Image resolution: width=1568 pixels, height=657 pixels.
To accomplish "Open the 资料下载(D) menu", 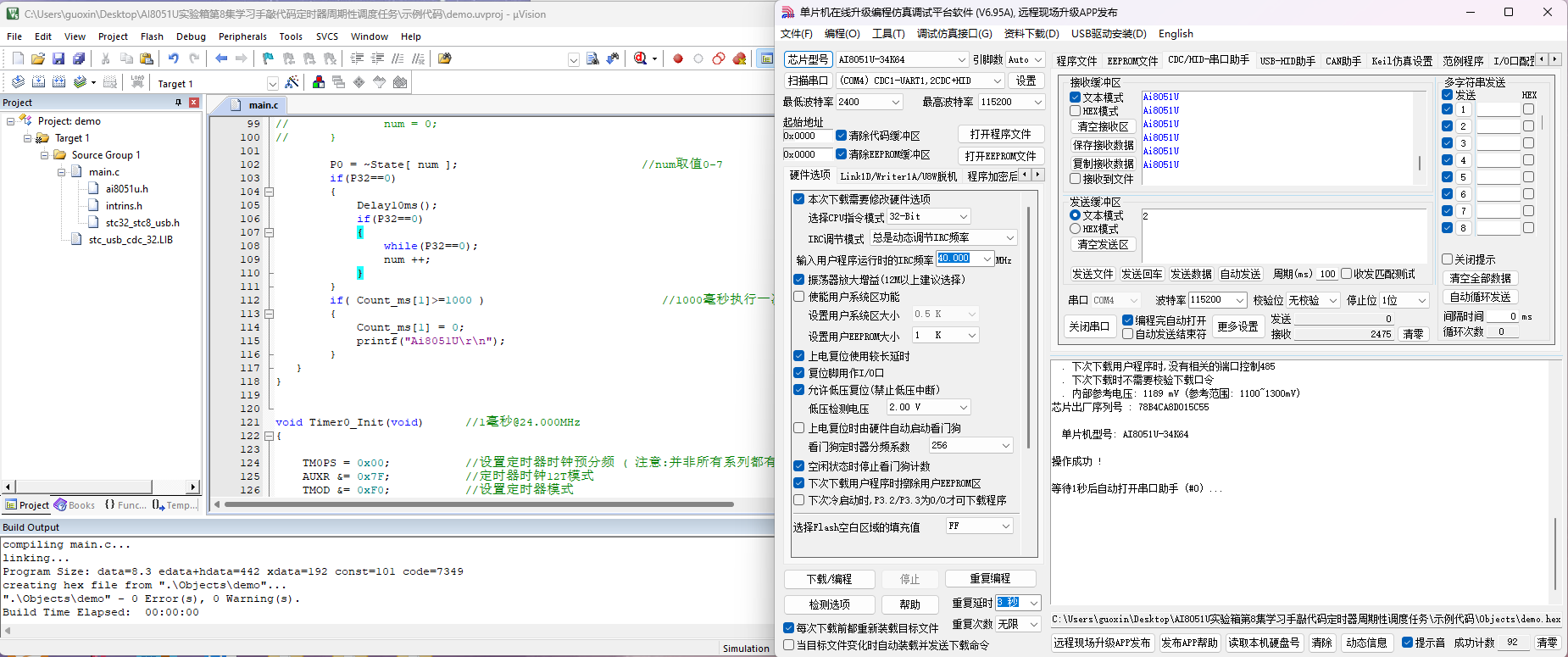I will [1031, 34].
